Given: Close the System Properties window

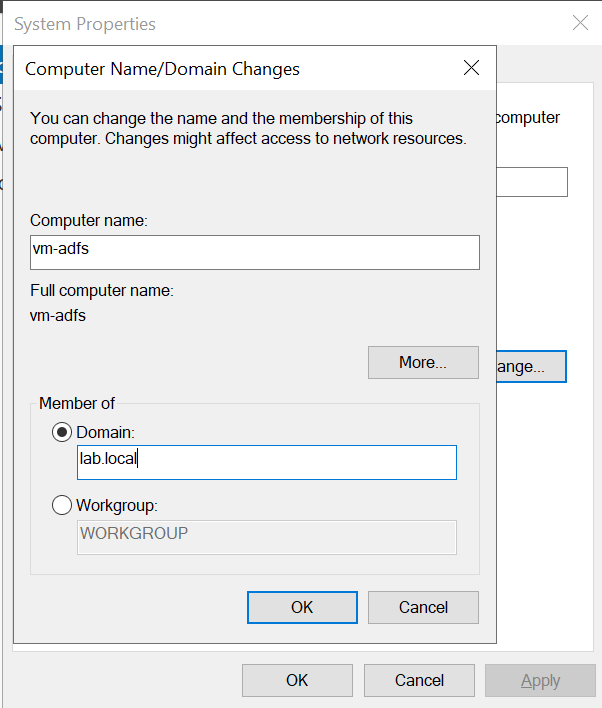Looking at the screenshot, I should (579, 23).
